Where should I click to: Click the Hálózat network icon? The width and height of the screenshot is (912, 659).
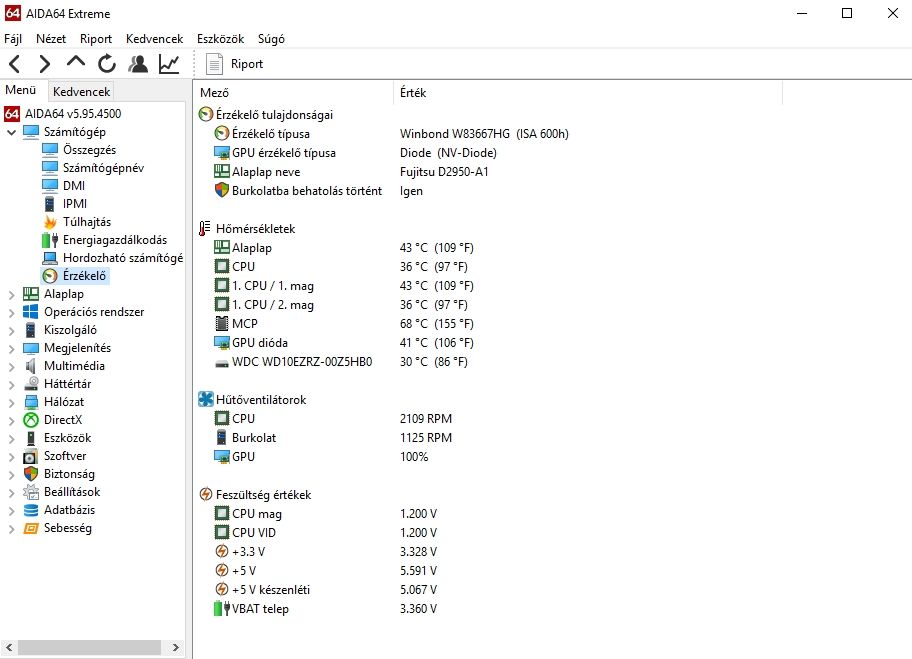pyautogui.click(x=30, y=402)
